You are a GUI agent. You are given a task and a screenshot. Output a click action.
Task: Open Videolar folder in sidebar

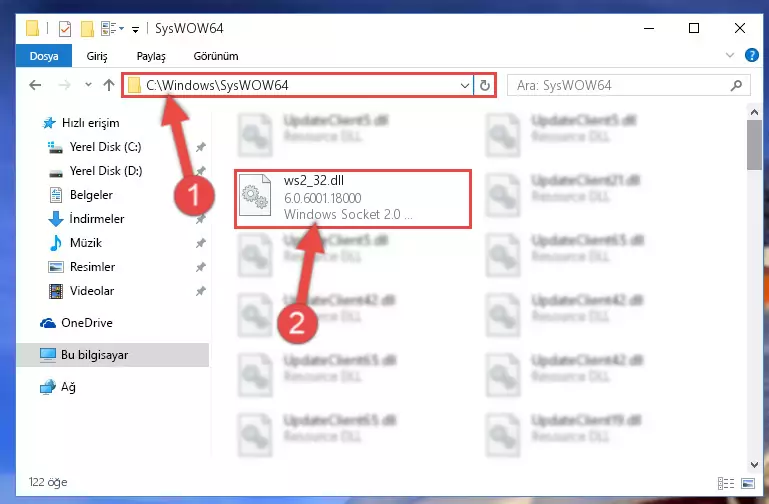click(x=92, y=291)
